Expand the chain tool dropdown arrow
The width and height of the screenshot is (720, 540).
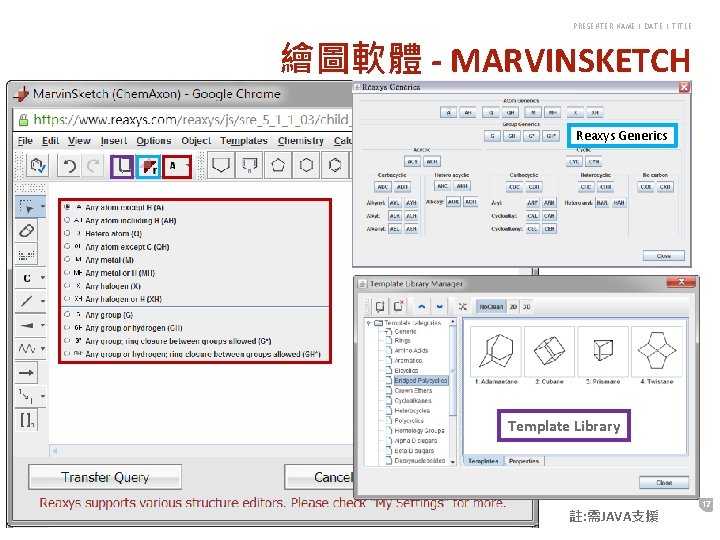43,349
